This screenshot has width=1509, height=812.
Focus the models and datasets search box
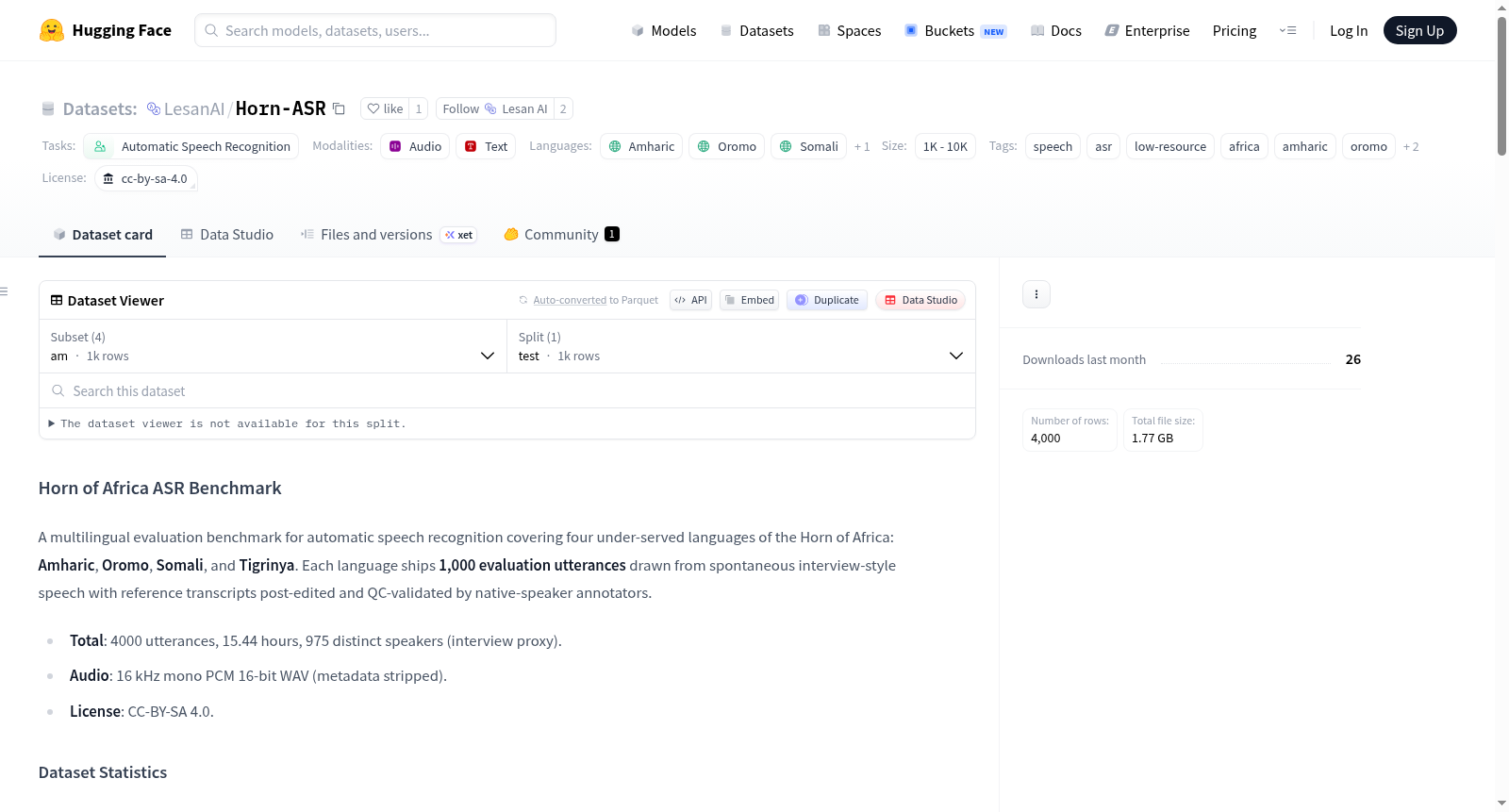click(x=375, y=30)
